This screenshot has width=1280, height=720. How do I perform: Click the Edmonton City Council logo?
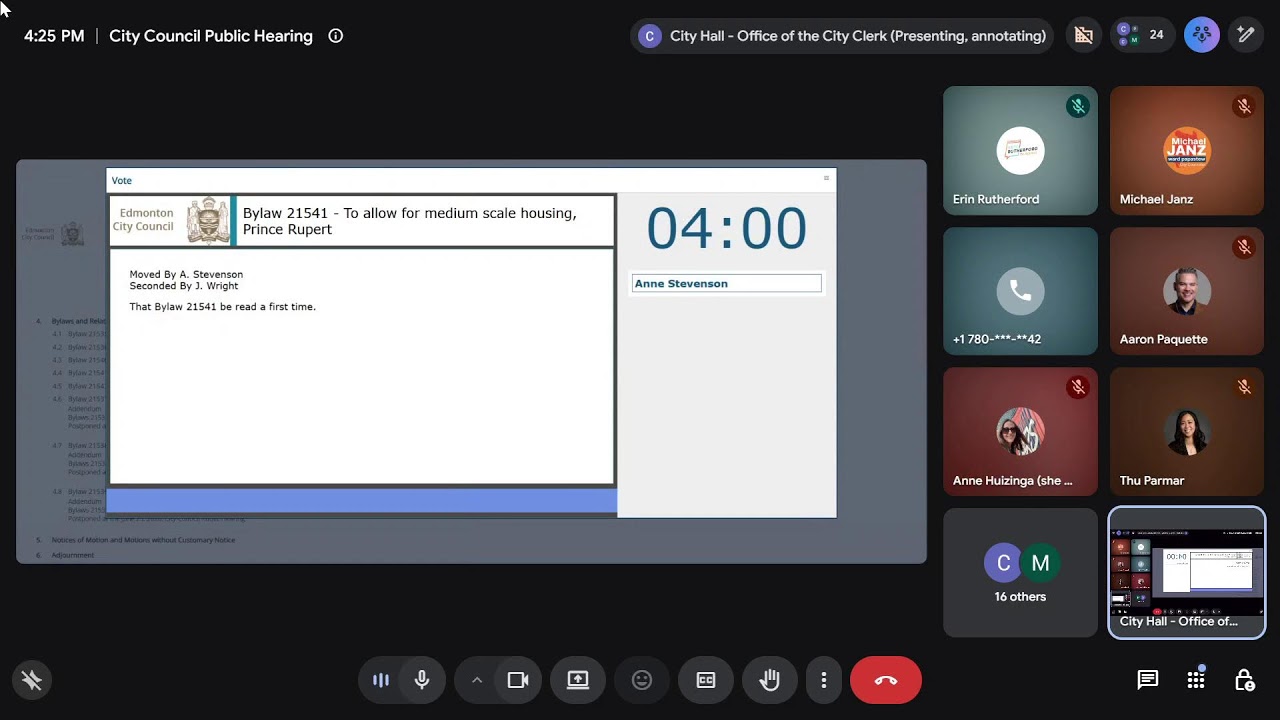[170, 221]
